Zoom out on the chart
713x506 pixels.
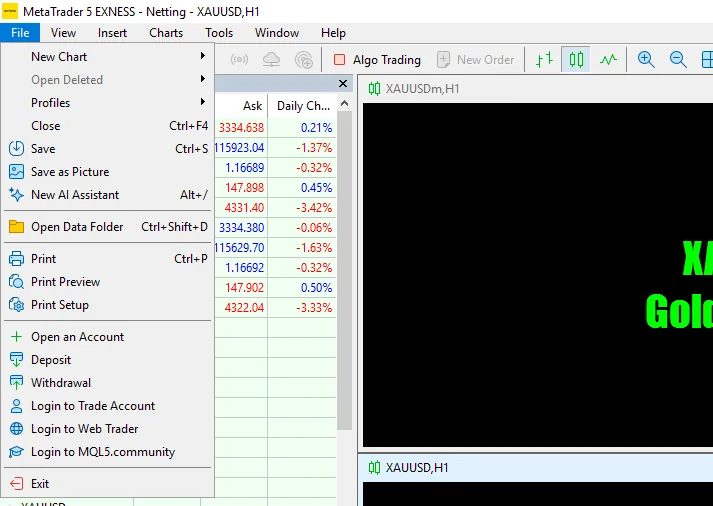pyautogui.click(x=678, y=60)
